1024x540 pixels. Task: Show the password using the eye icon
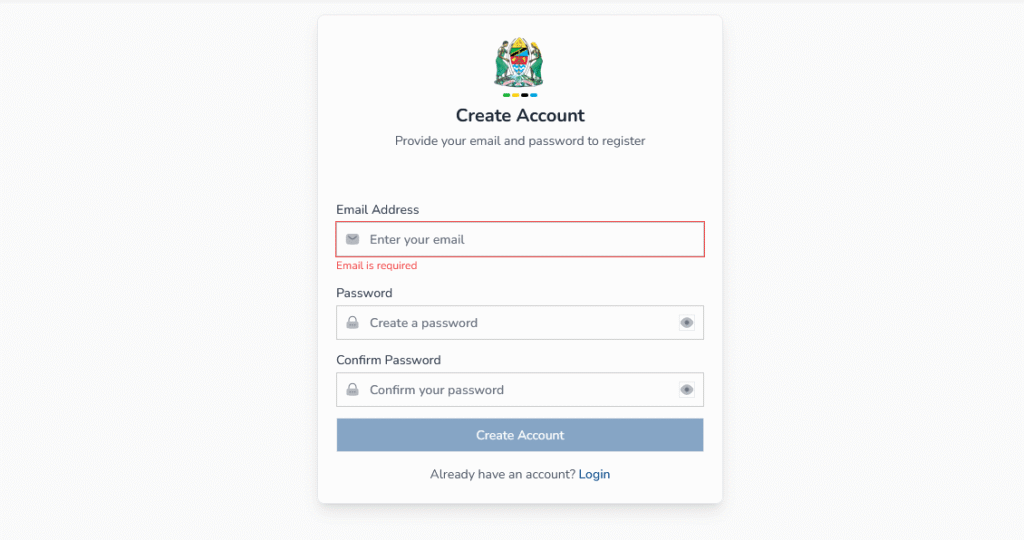(x=687, y=323)
